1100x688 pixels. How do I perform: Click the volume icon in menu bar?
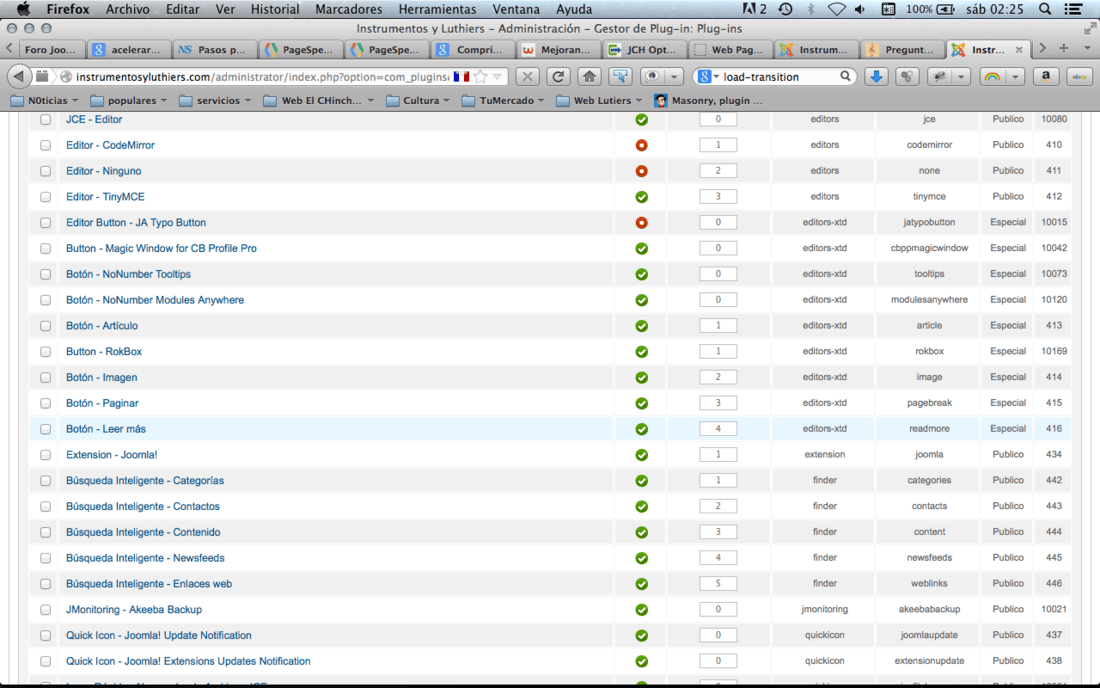point(860,9)
